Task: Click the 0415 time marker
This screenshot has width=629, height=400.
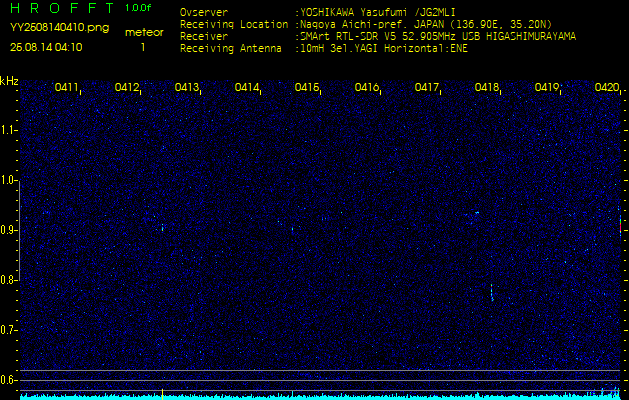Action: point(306,87)
